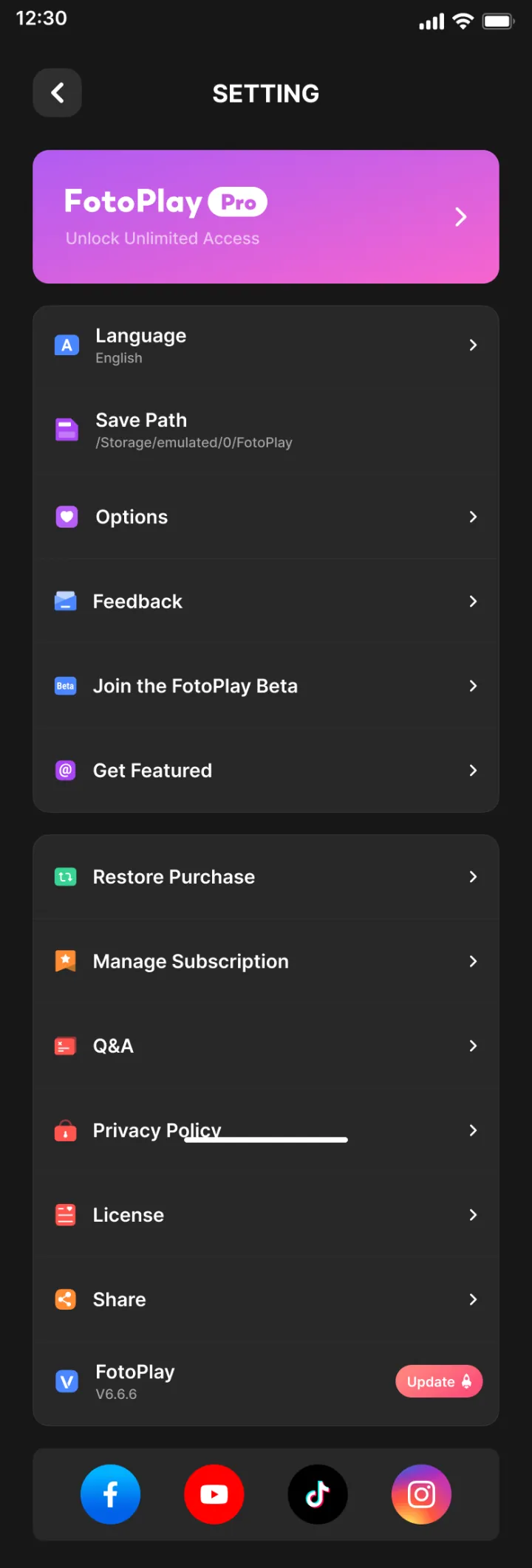The height and width of the screenshot is (1568, 532).
Task: Open the YouTube social icon
Action: (x=214, y=1494)
